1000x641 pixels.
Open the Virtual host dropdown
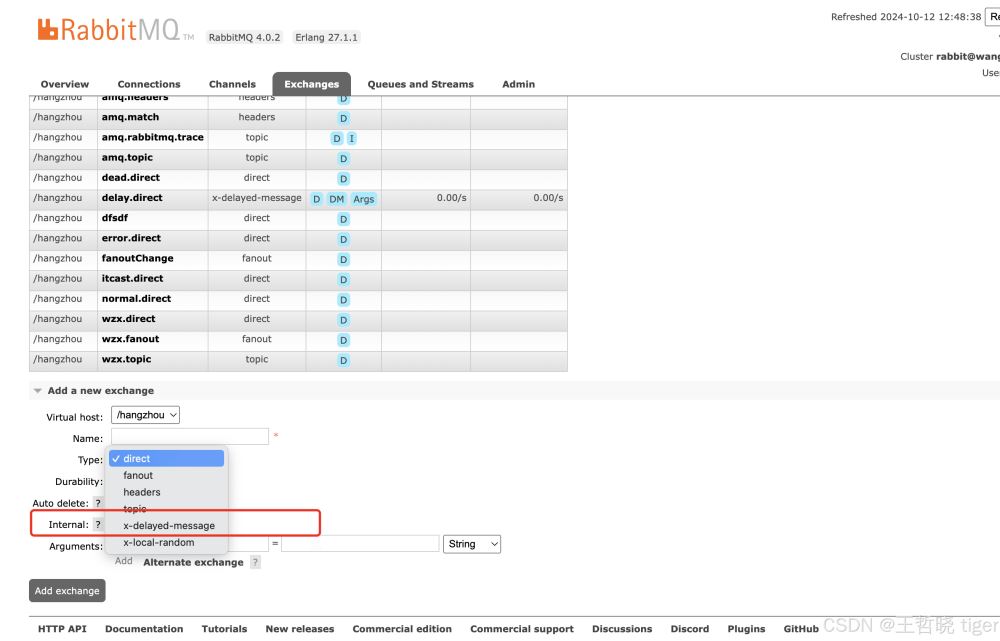[x=145, y=415]
